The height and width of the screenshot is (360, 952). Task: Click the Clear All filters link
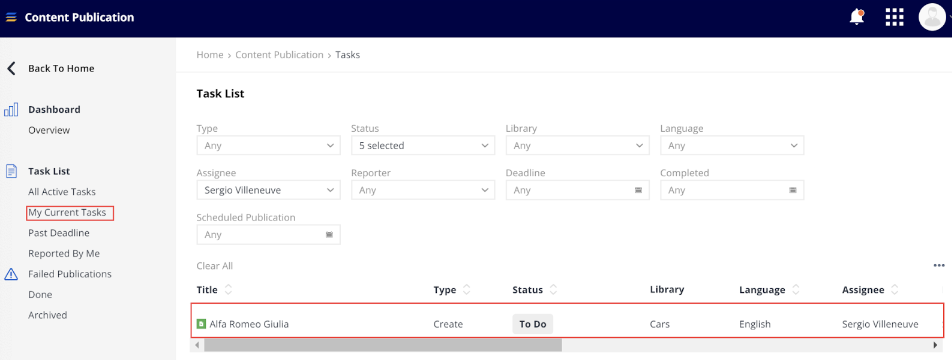tap(214, 265)
